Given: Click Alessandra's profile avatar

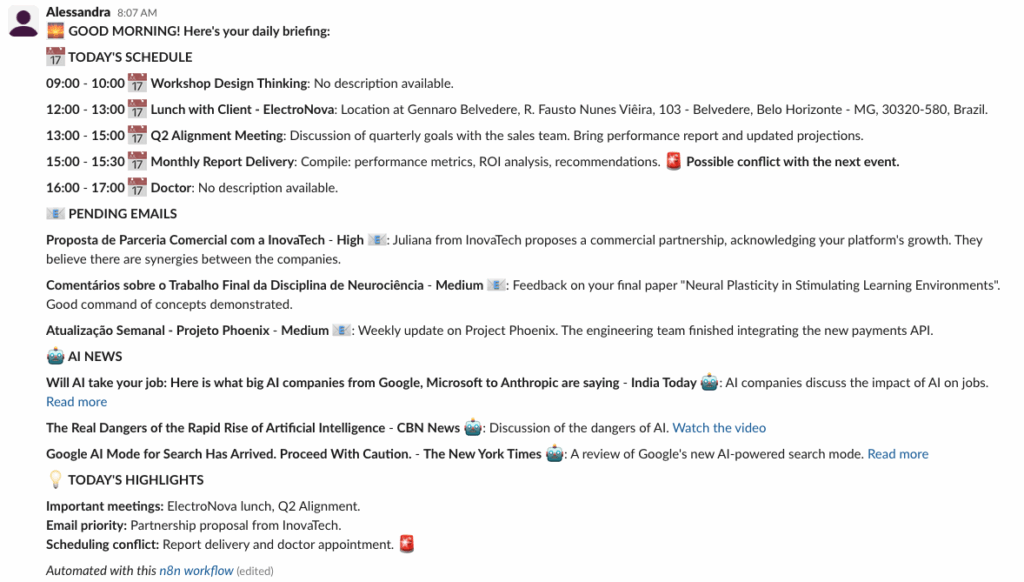Looking at the screenshot, I should 23,22.
